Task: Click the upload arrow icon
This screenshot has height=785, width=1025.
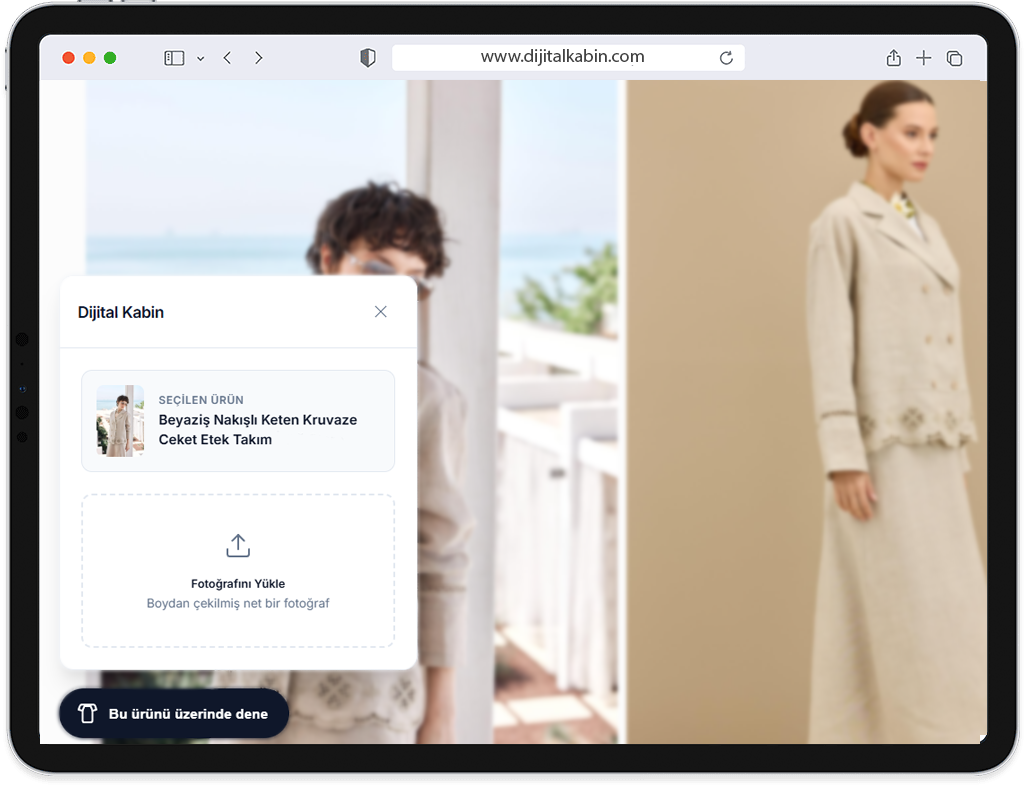Action: coord(238,546)
